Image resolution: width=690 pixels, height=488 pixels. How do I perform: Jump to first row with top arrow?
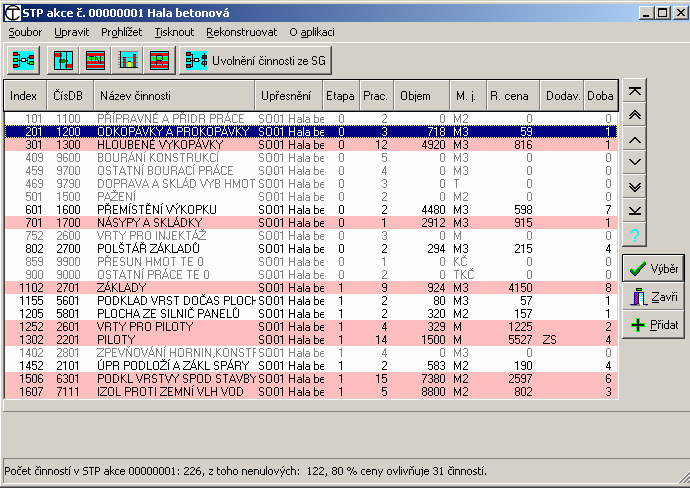634,91
